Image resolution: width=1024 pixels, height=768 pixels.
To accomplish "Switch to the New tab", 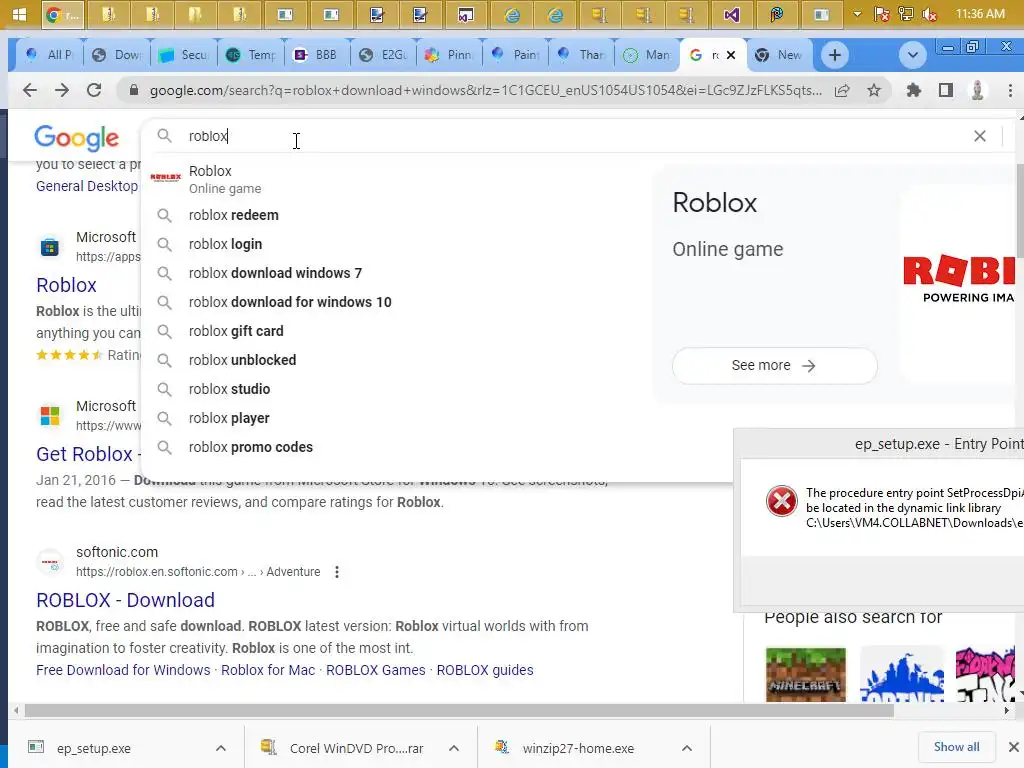I will click(x=778, y=55).
